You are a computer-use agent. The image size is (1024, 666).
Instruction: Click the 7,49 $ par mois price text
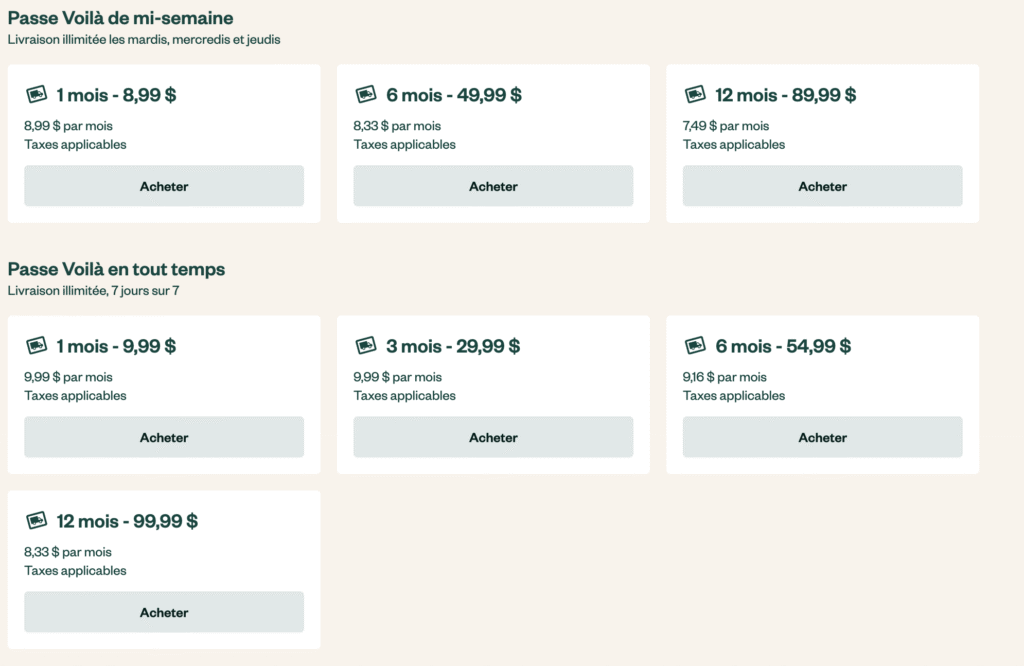726,126
